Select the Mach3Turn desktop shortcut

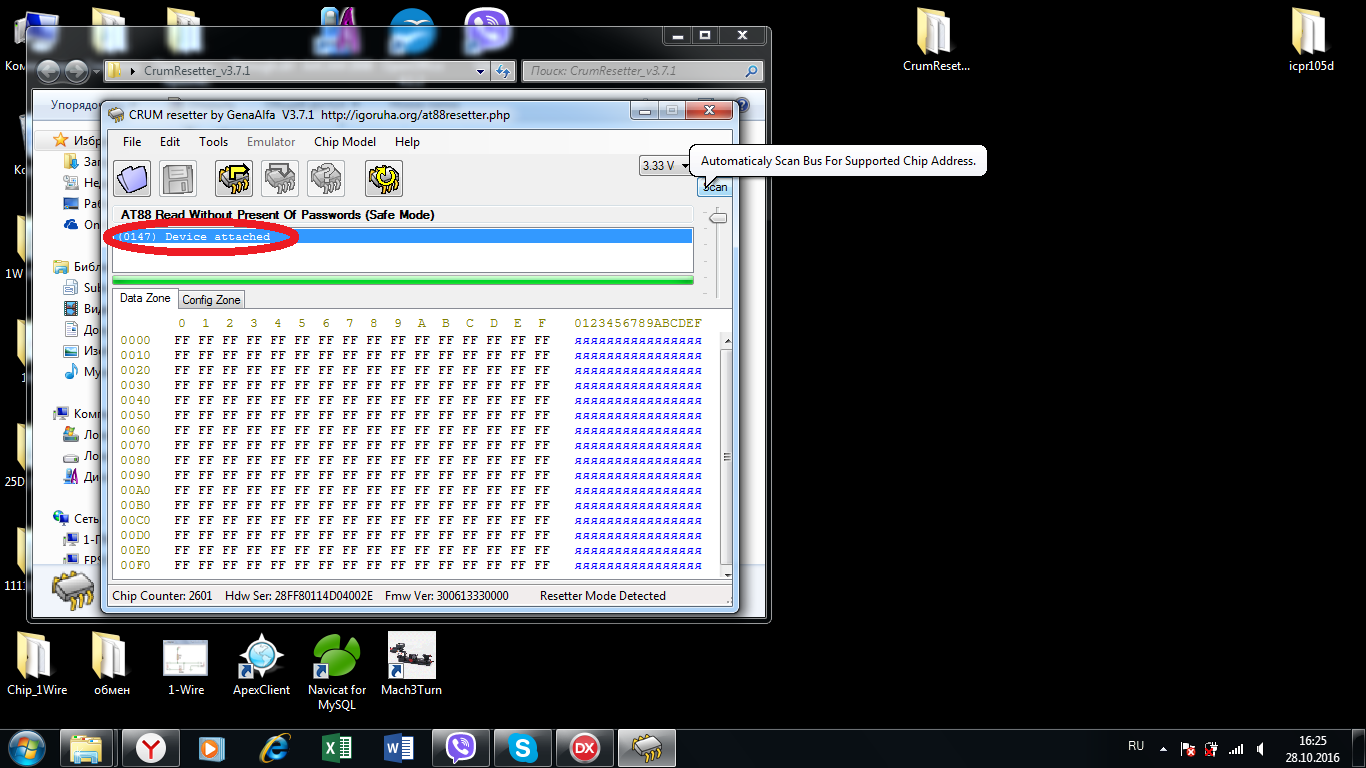coord(411,664)
